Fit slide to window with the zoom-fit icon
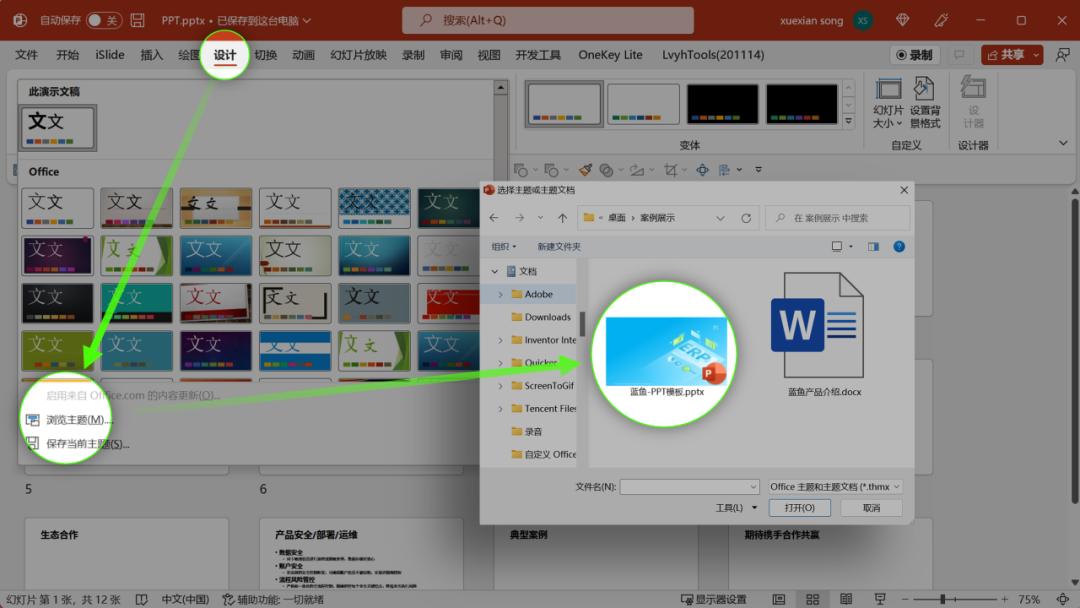Image resolution: width=1080 pixels, height=608 pixels. click(x=1063, y=598)
